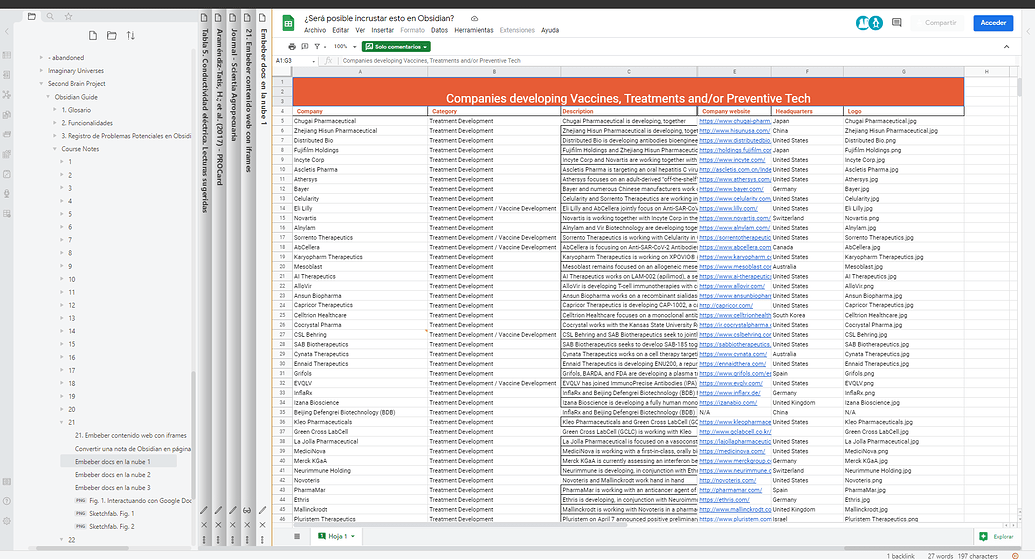Viewport: 1035px width, 559px height.
Task: Click the Acceder sign-in button
Action: (x=993, y=23)
